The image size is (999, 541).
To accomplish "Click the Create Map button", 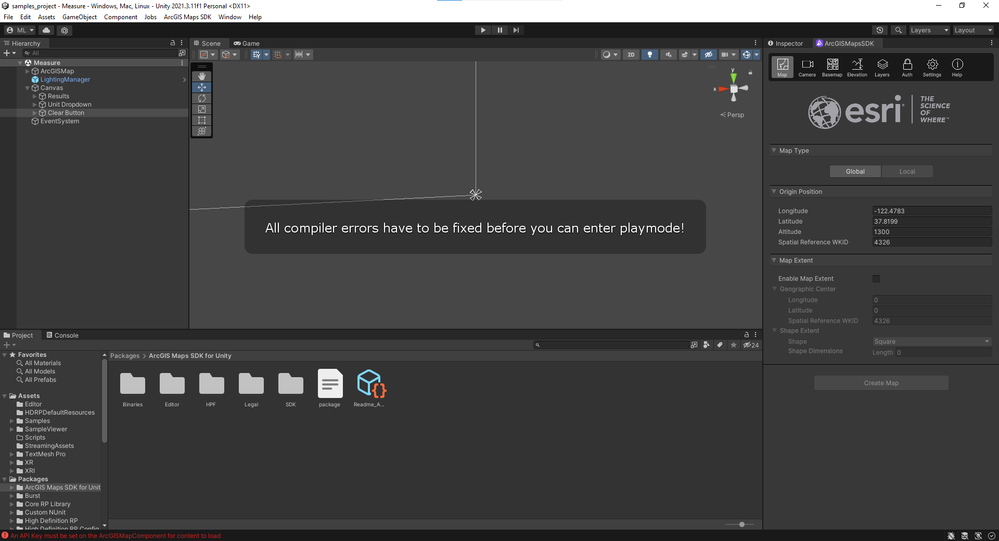I will click(881, 383).
